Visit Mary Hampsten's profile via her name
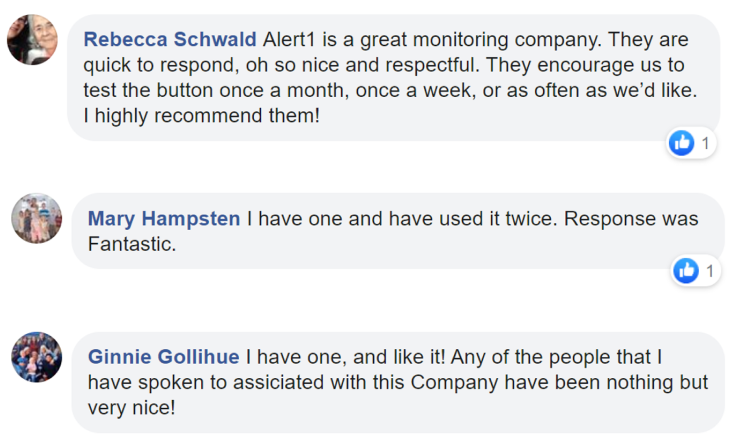 pyautogui.click(x=164, y=218)
